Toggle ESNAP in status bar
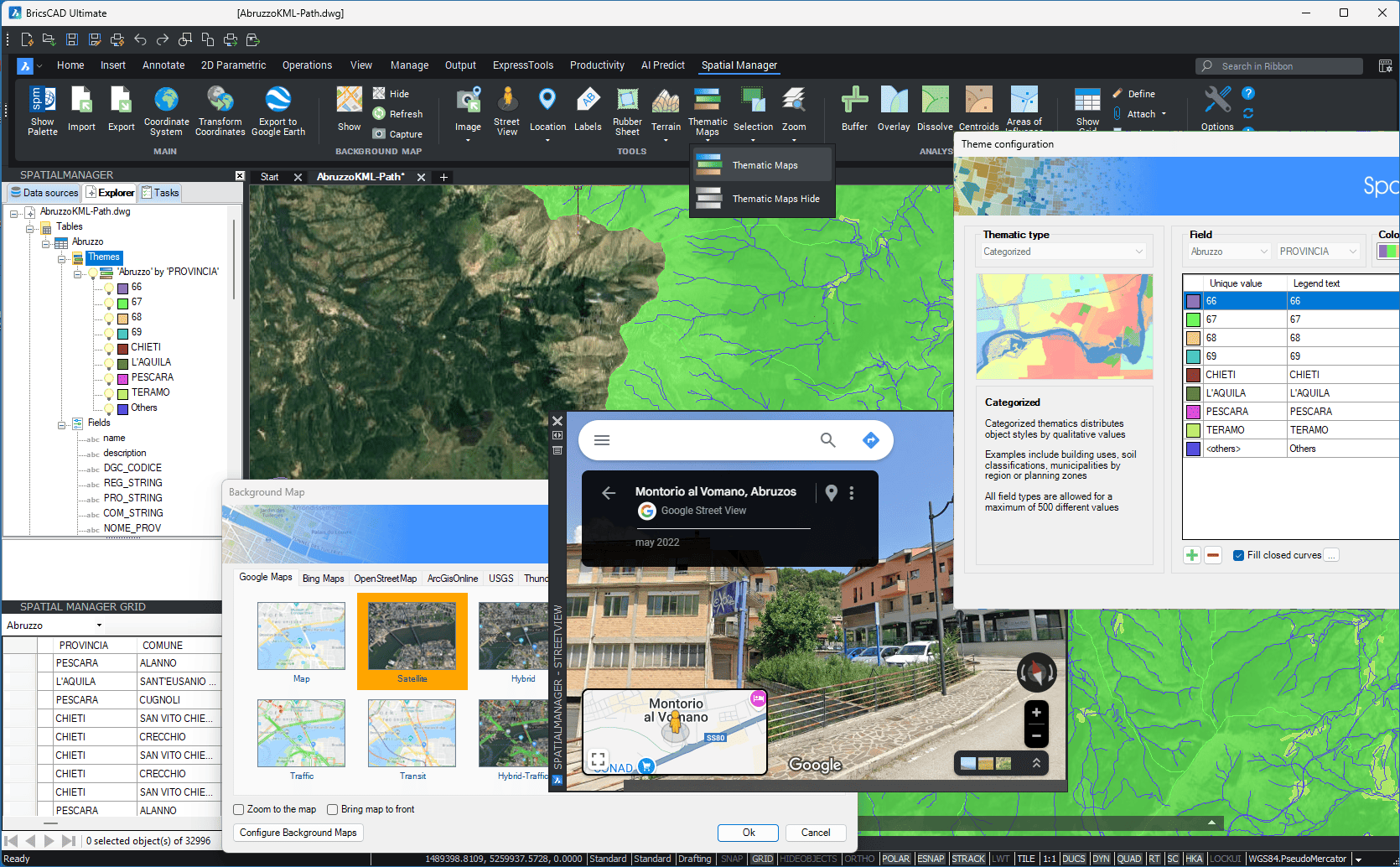 point(931,859)
